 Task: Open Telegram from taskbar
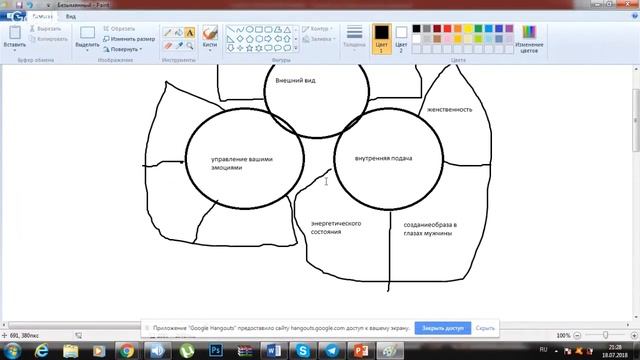[331, 351]
